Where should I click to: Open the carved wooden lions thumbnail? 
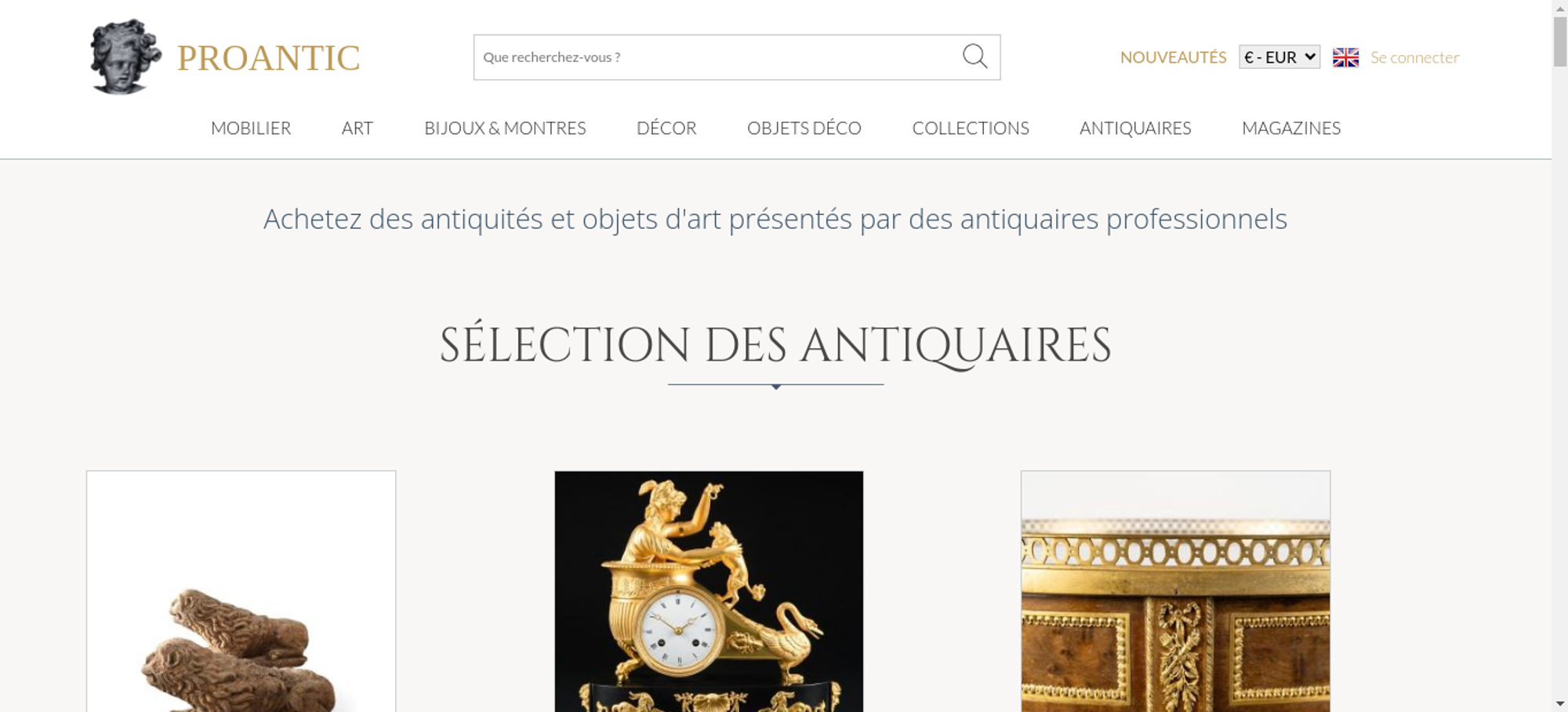tap(241, 591)
